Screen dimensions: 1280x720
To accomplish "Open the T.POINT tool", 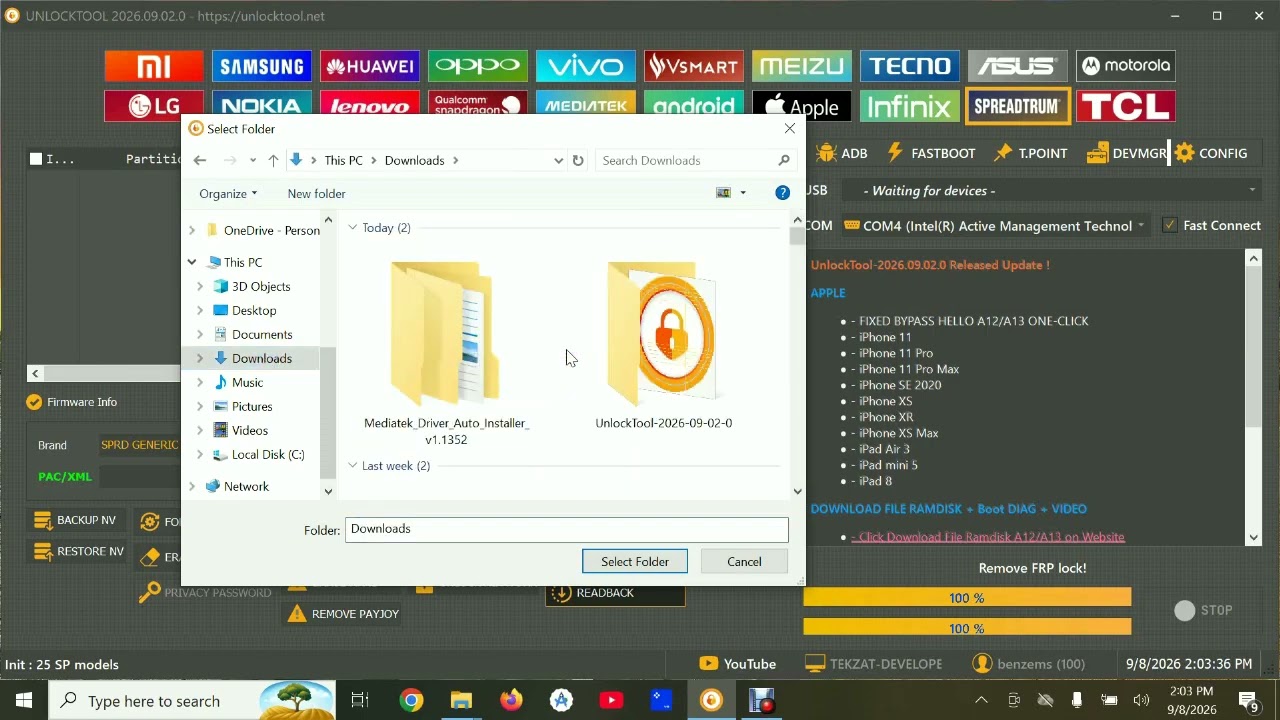I will click(1031, 153).
